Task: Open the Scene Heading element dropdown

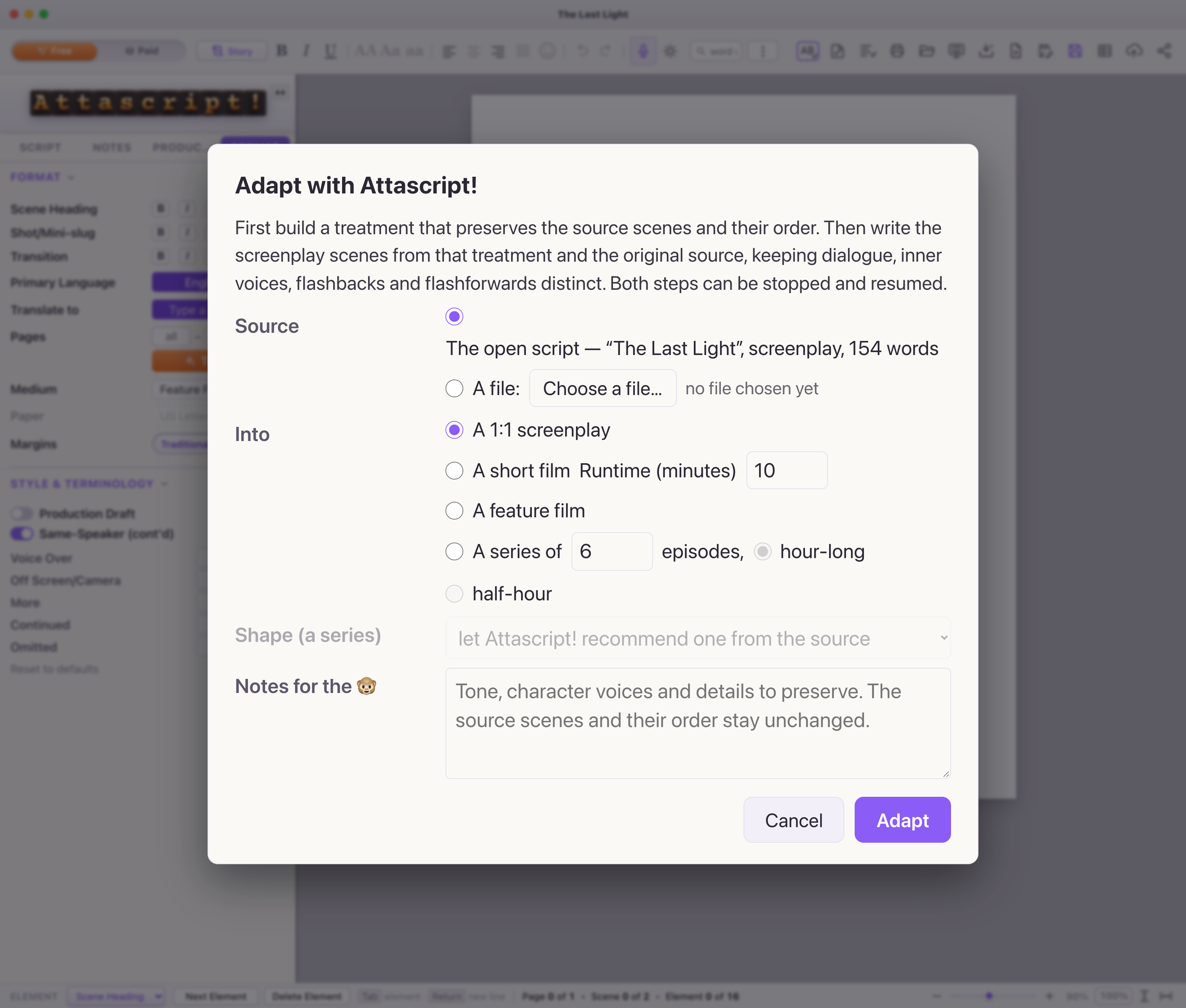Action: tap(117, 997)
